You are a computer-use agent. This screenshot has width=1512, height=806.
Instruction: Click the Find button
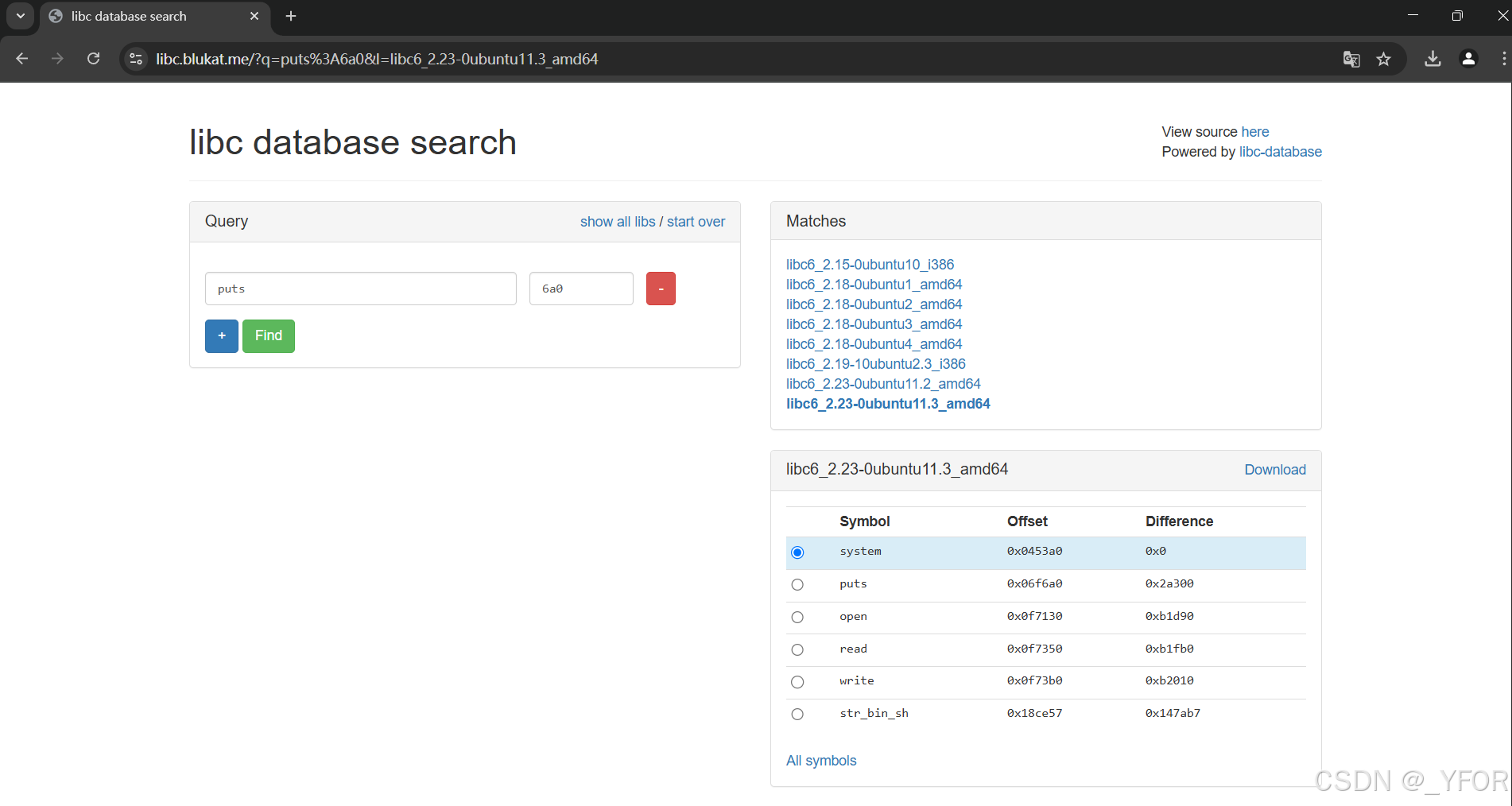coord(268,335)
